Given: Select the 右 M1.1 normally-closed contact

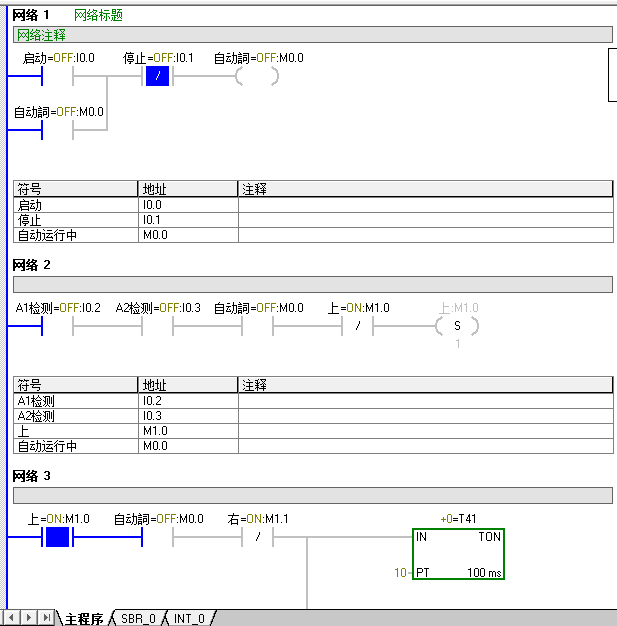Looking at the screenshot, I should click(x=258, y=537).
